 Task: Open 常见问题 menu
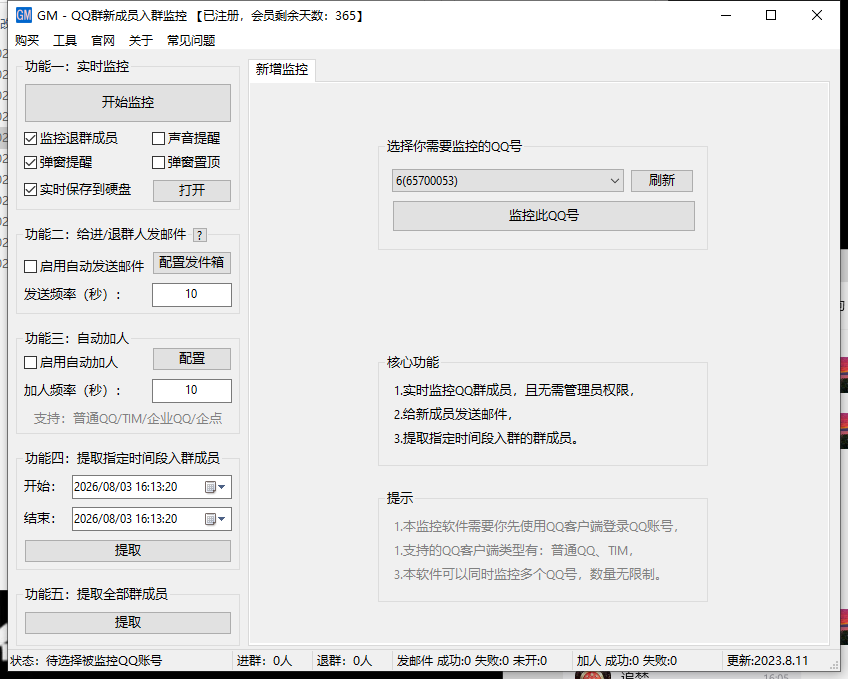pos(191,41)
